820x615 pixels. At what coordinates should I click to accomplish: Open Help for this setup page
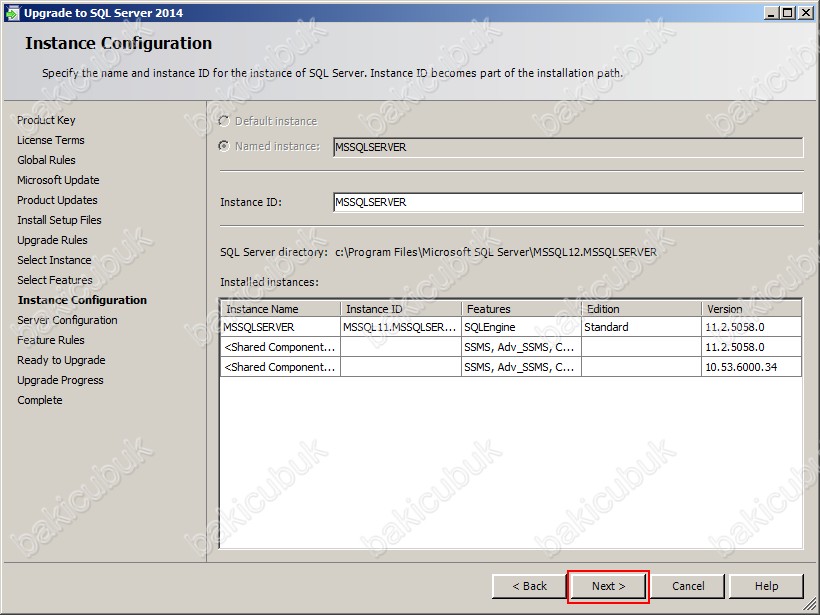coord(766,586)
